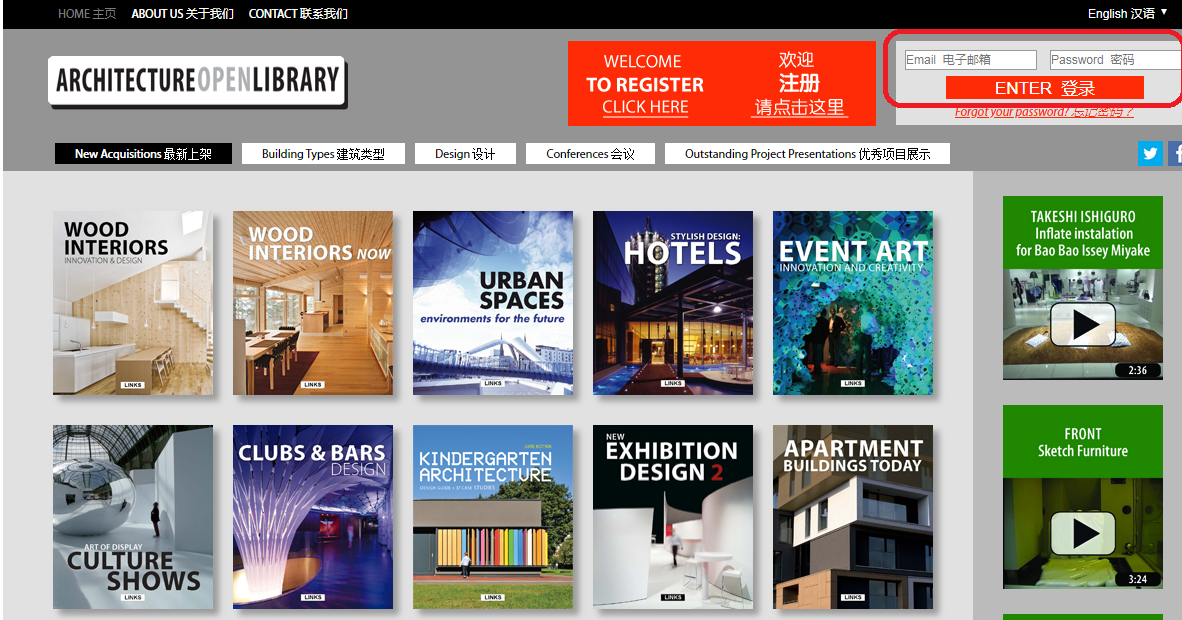
Task: Open the Design category tab
Action: coord(465,154)
